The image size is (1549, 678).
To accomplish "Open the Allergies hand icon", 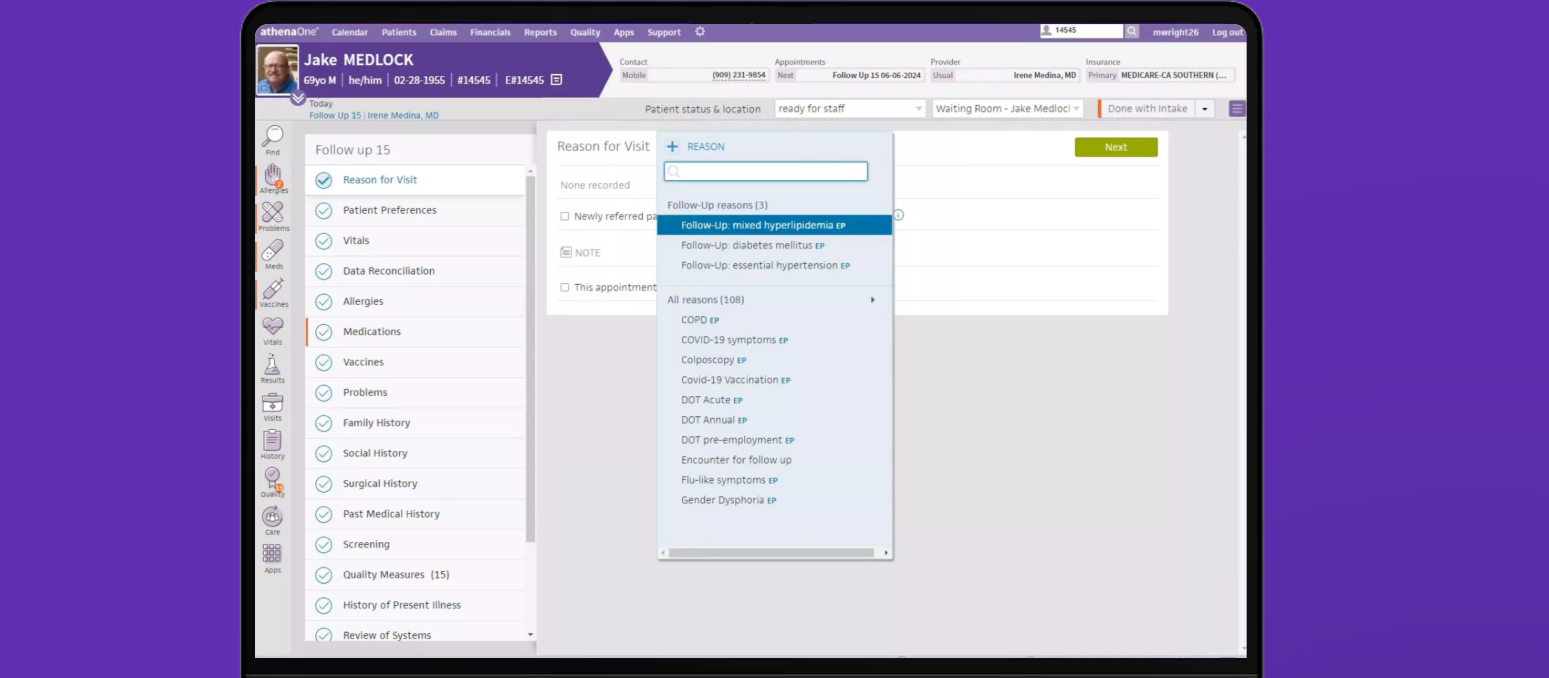I will [x=272, y=177].
